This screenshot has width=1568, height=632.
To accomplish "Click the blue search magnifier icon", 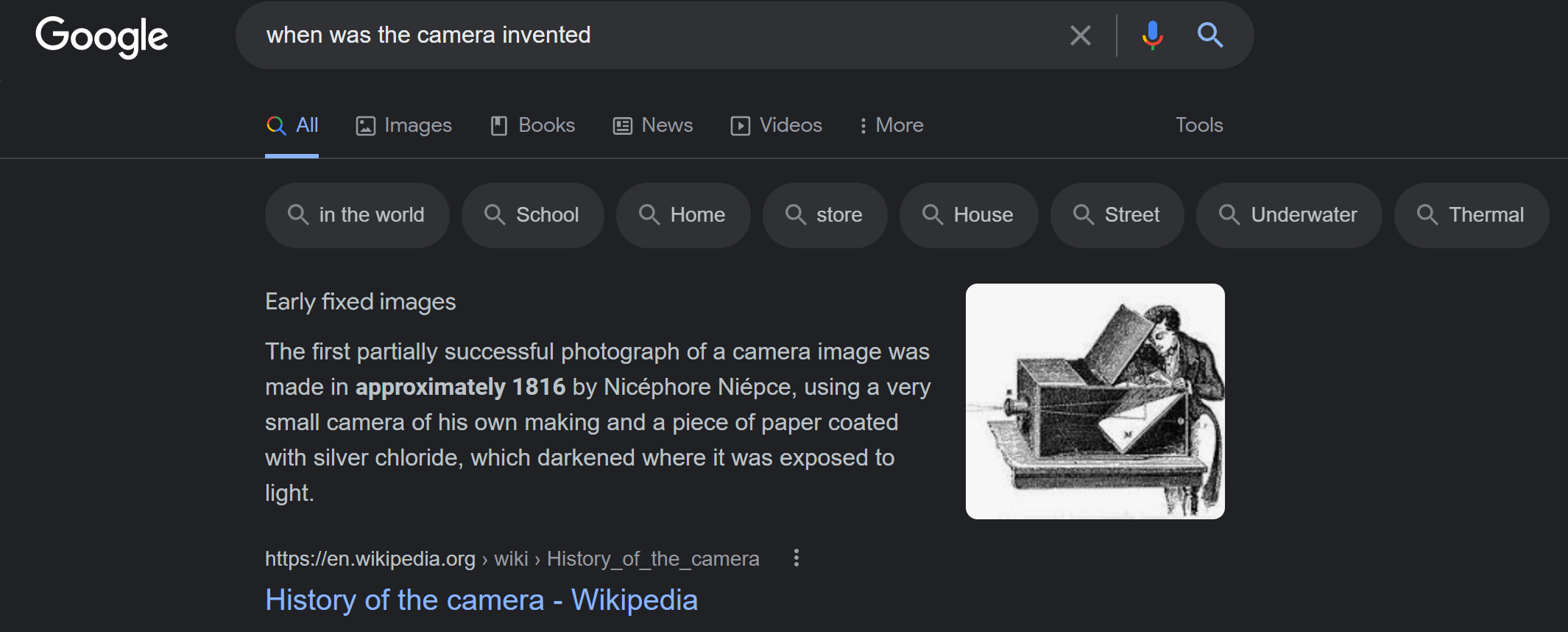I will click(1209, 35).
